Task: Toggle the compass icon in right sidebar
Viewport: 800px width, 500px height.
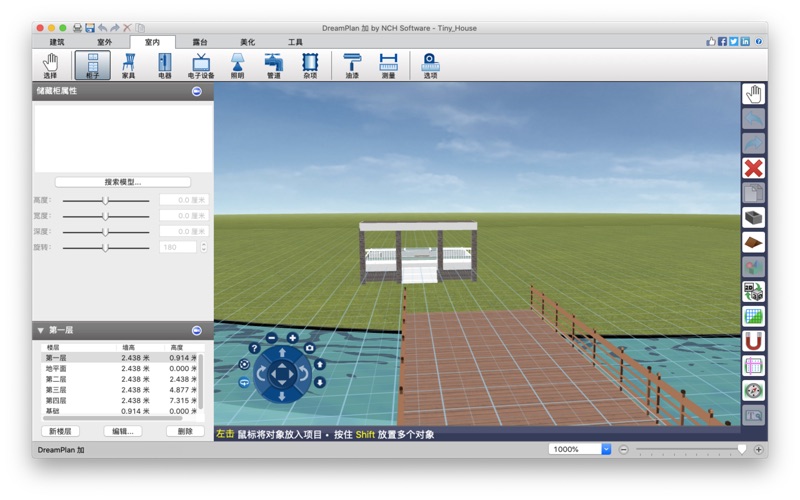Action: coord(753,391)
